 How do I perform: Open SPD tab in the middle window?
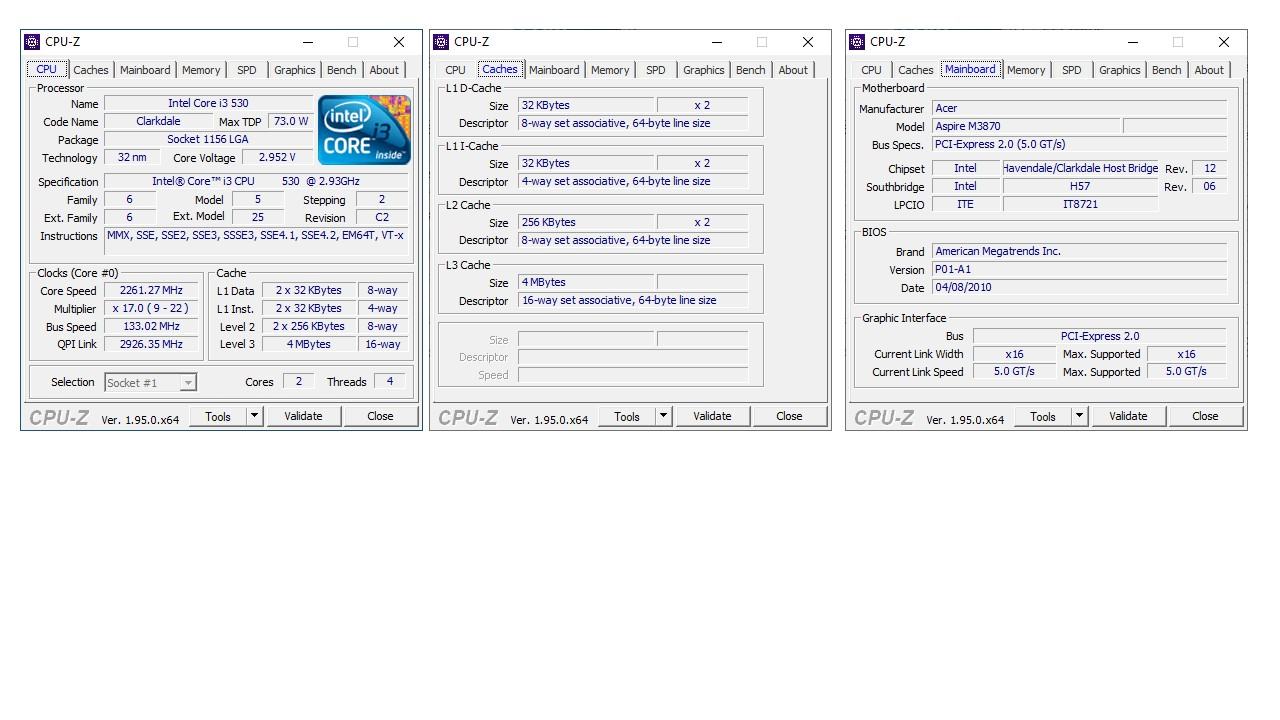pyautogui.click(x=655, y=70)
